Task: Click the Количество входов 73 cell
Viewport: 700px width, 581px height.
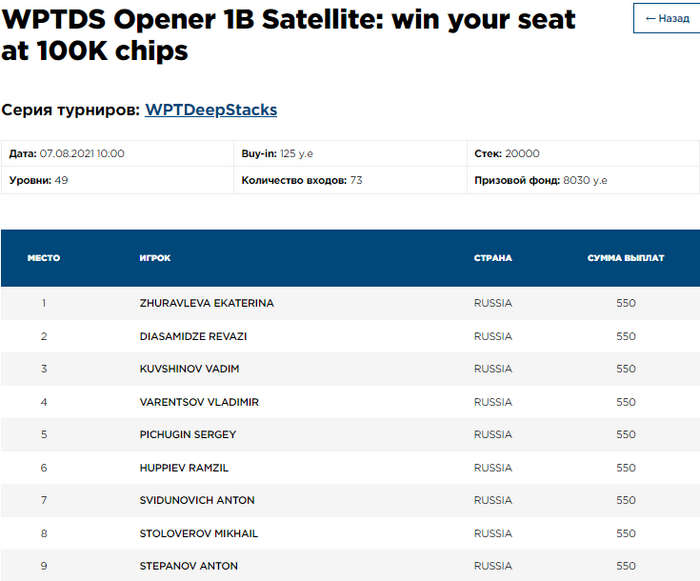Action: 302,181
